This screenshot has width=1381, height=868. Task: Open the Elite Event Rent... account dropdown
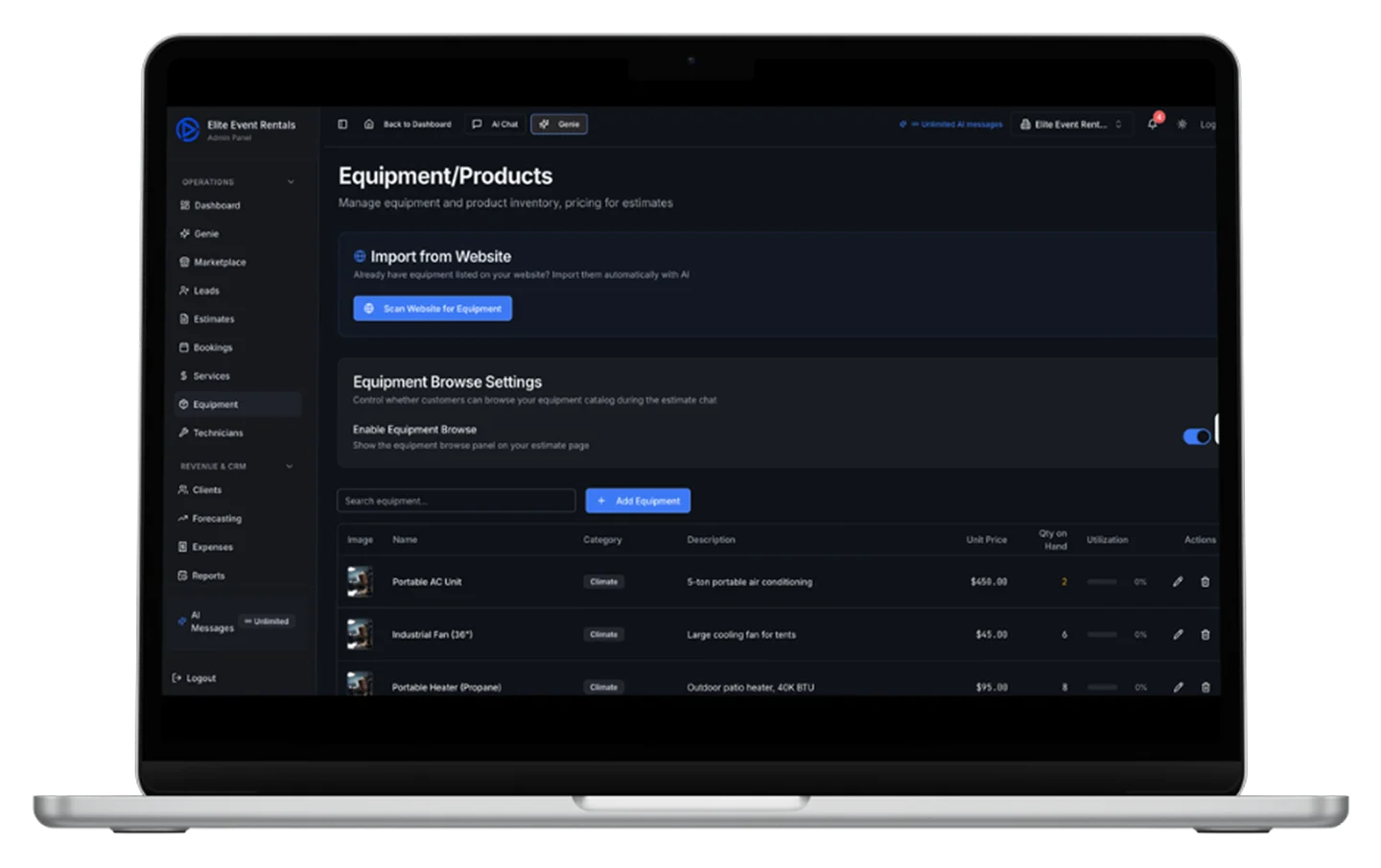1070,124
